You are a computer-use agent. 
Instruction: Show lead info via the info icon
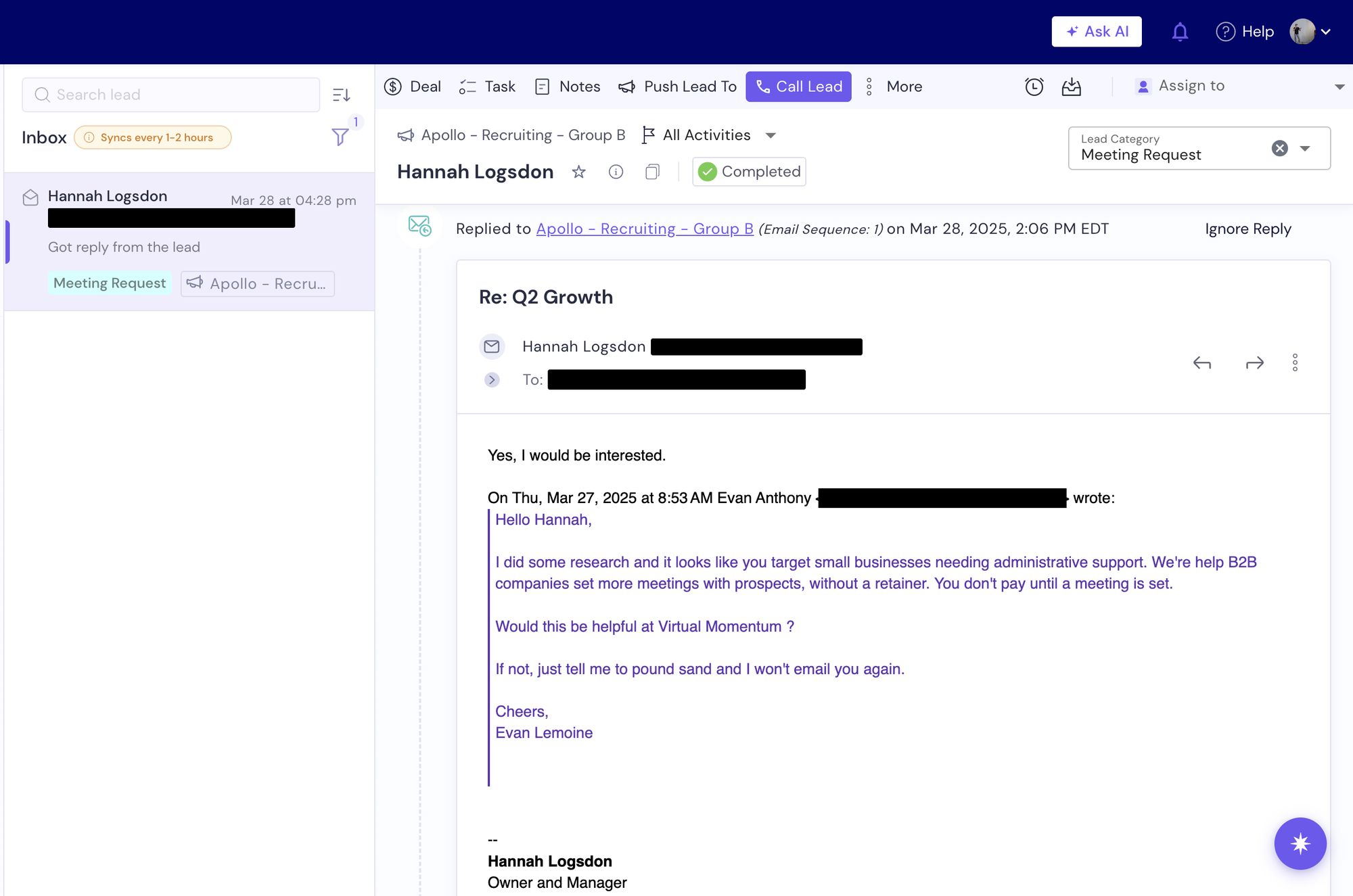point(616,172)
